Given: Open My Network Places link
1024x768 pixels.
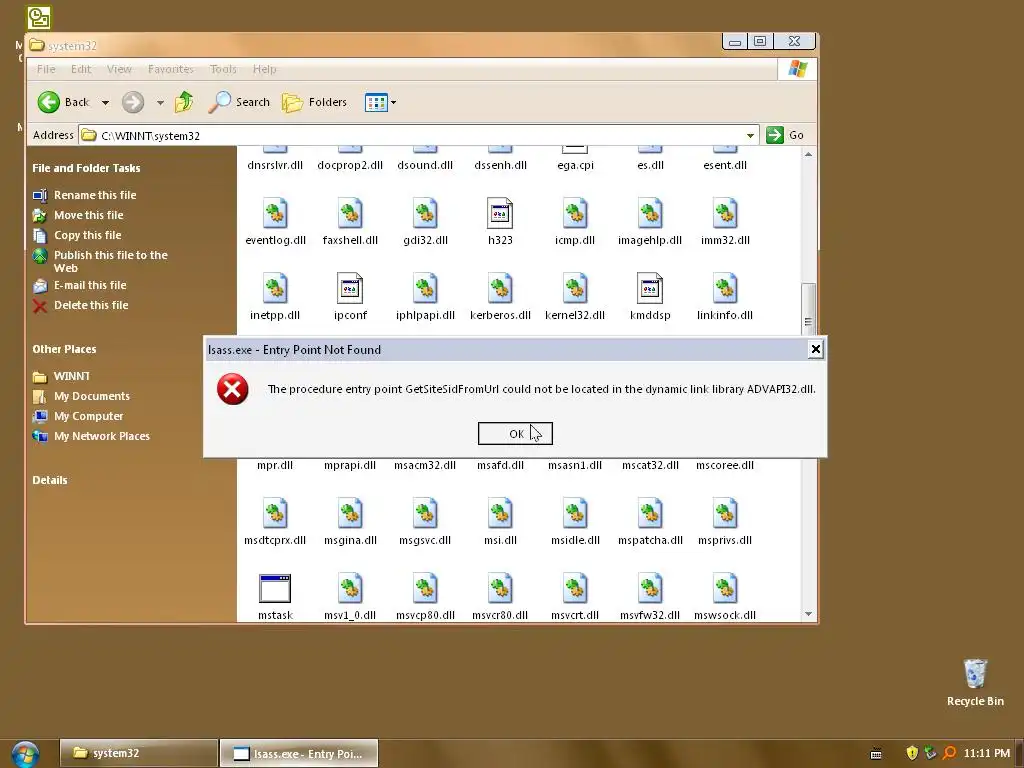Looking at the screenshot, I should click(101, 436).
